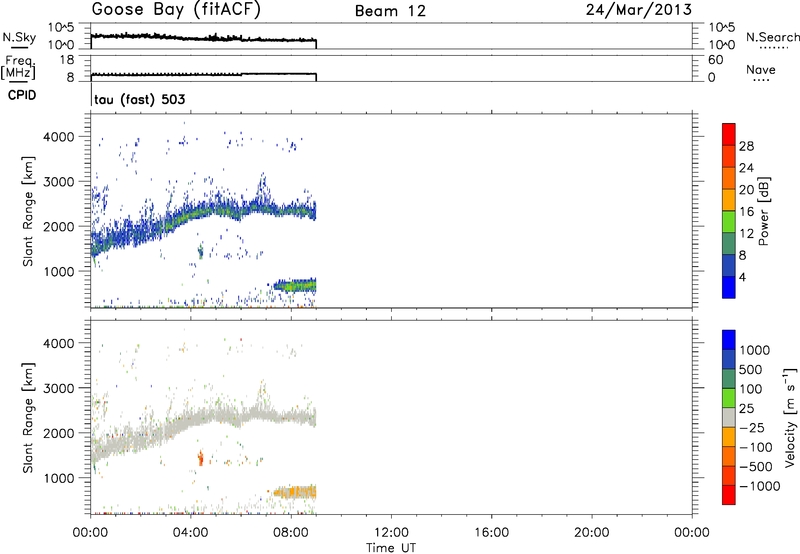
Task: Click the '2000' range tick in velocity panel
Action: (58, 433)
